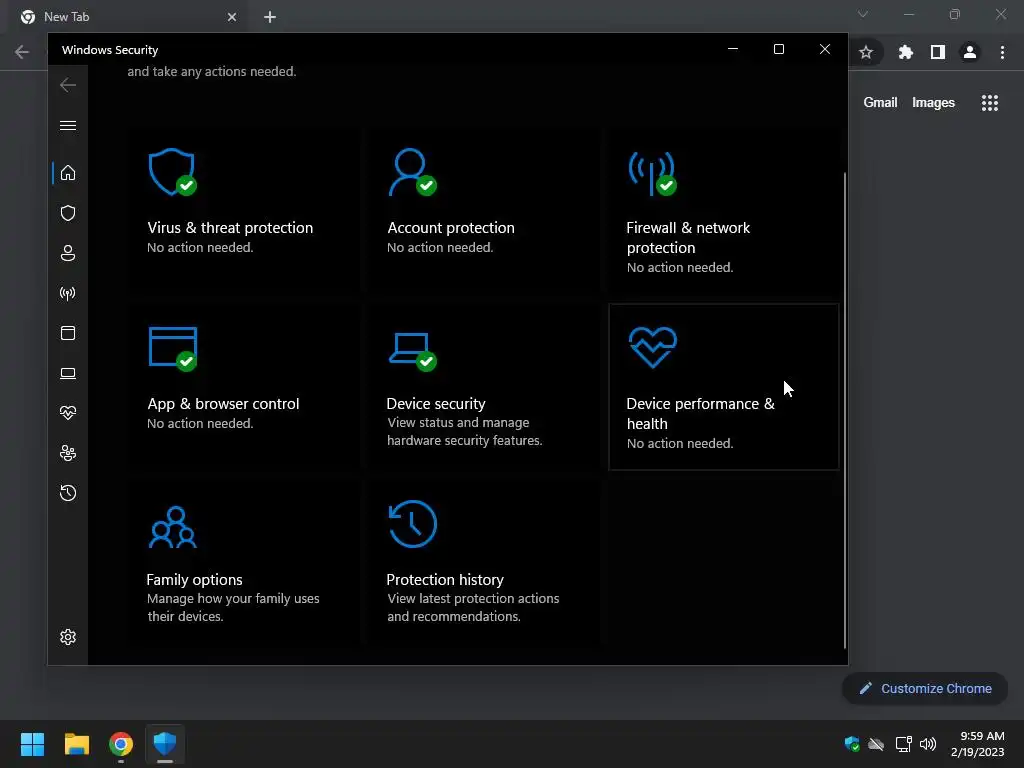This screenshot has height=768, width=1024.
Task: Toggle Chrome side panel icon
Action: pyautogui.click(x=938, y=52)
